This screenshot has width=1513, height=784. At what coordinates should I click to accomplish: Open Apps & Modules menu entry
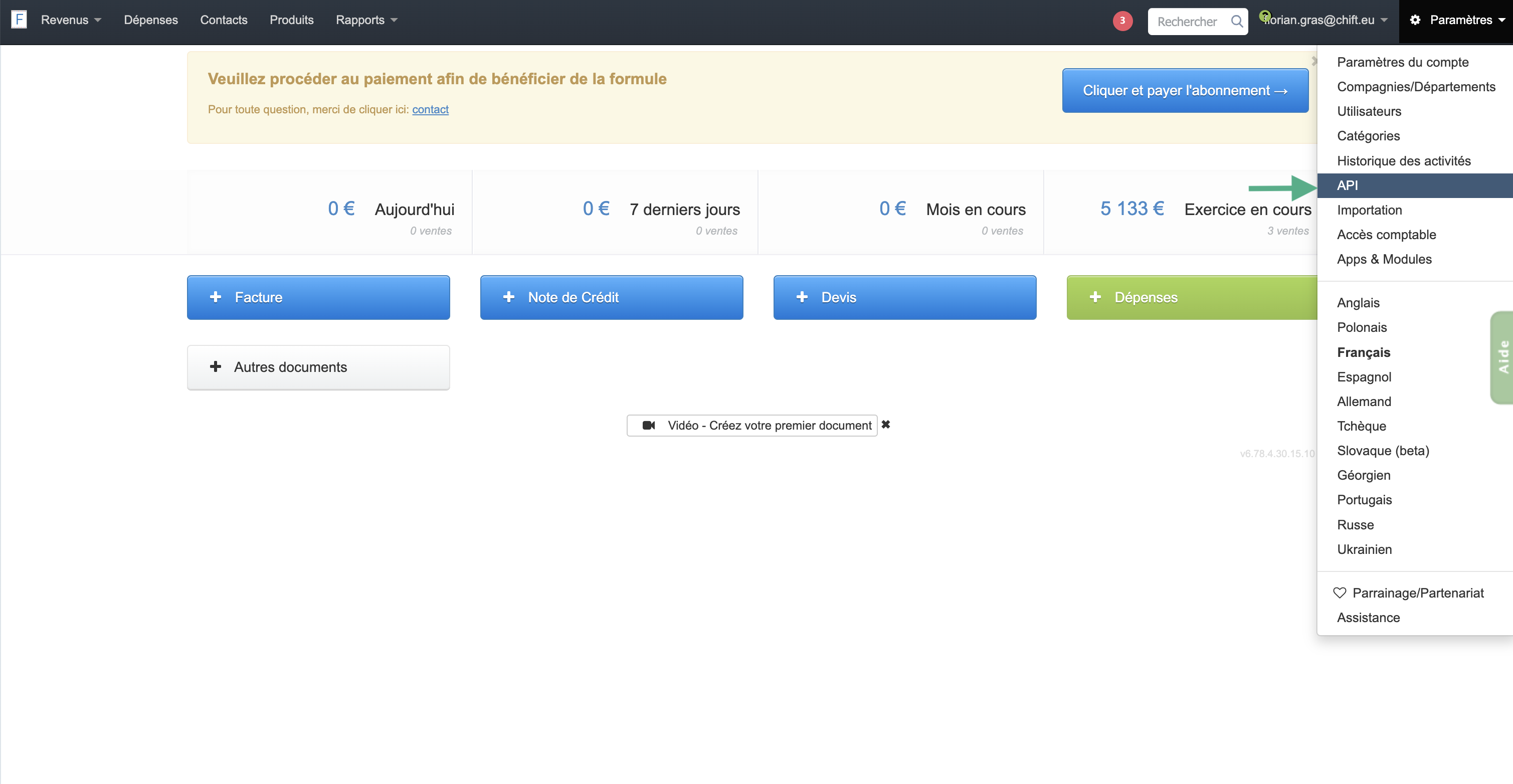pyautogui.click(x=1384, y=259)
